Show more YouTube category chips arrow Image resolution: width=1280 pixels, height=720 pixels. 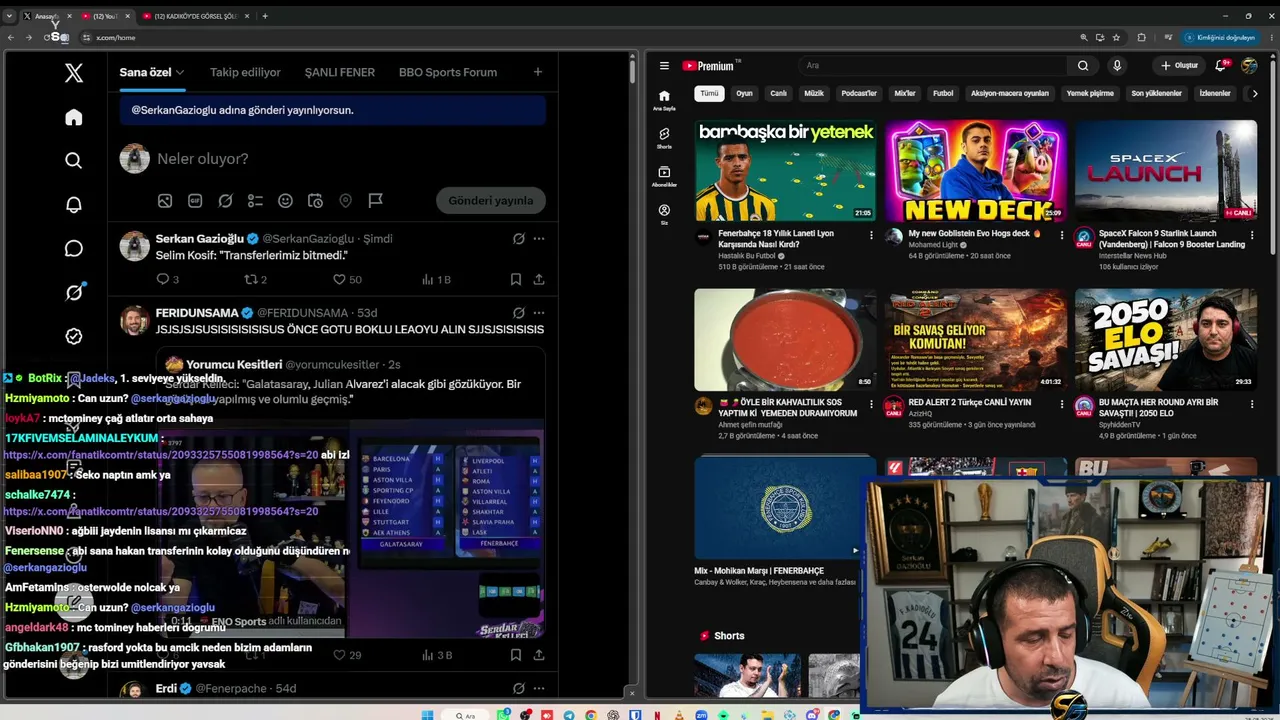1257,93
